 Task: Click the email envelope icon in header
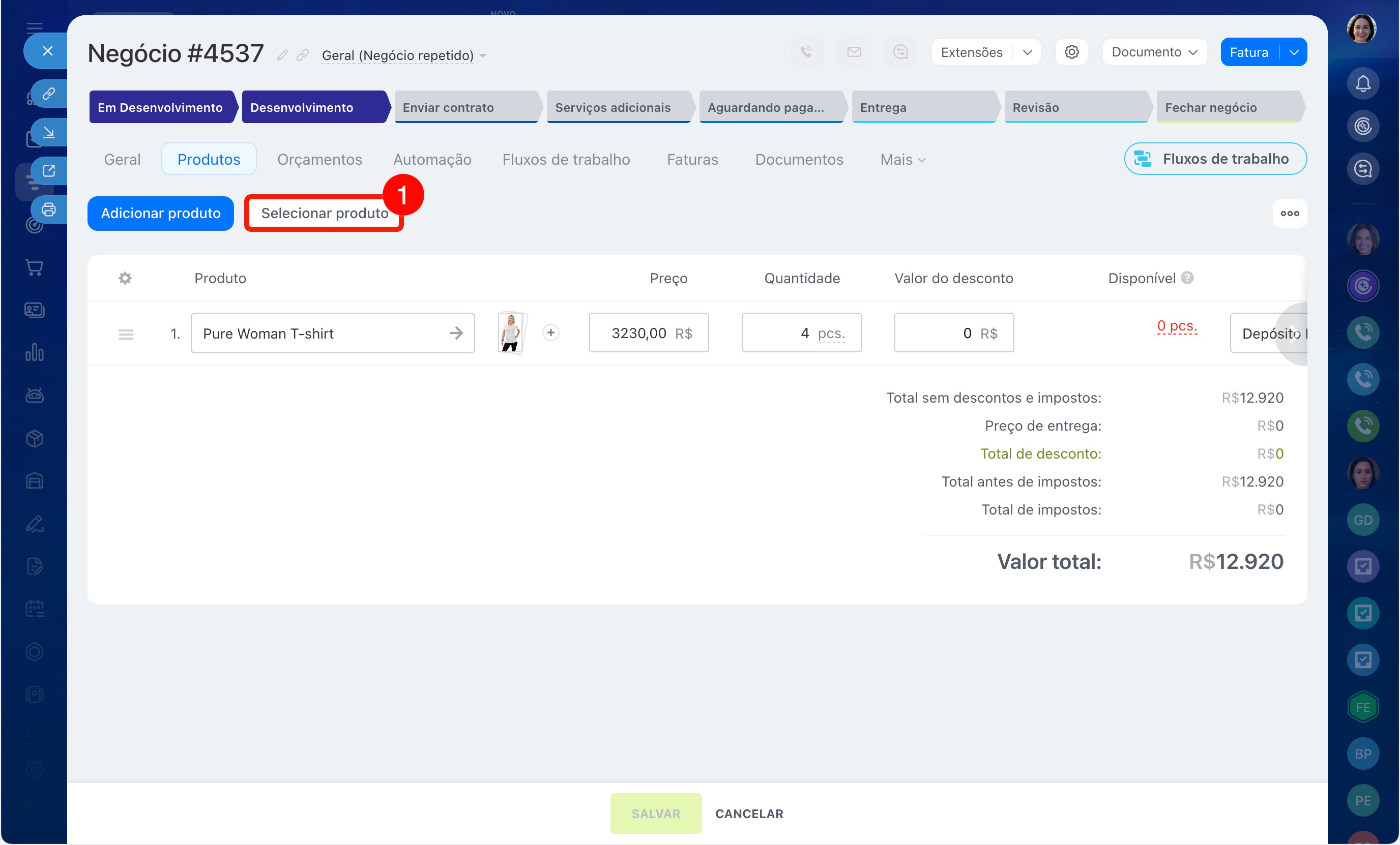pyautogui.click(x=854, y=52)
